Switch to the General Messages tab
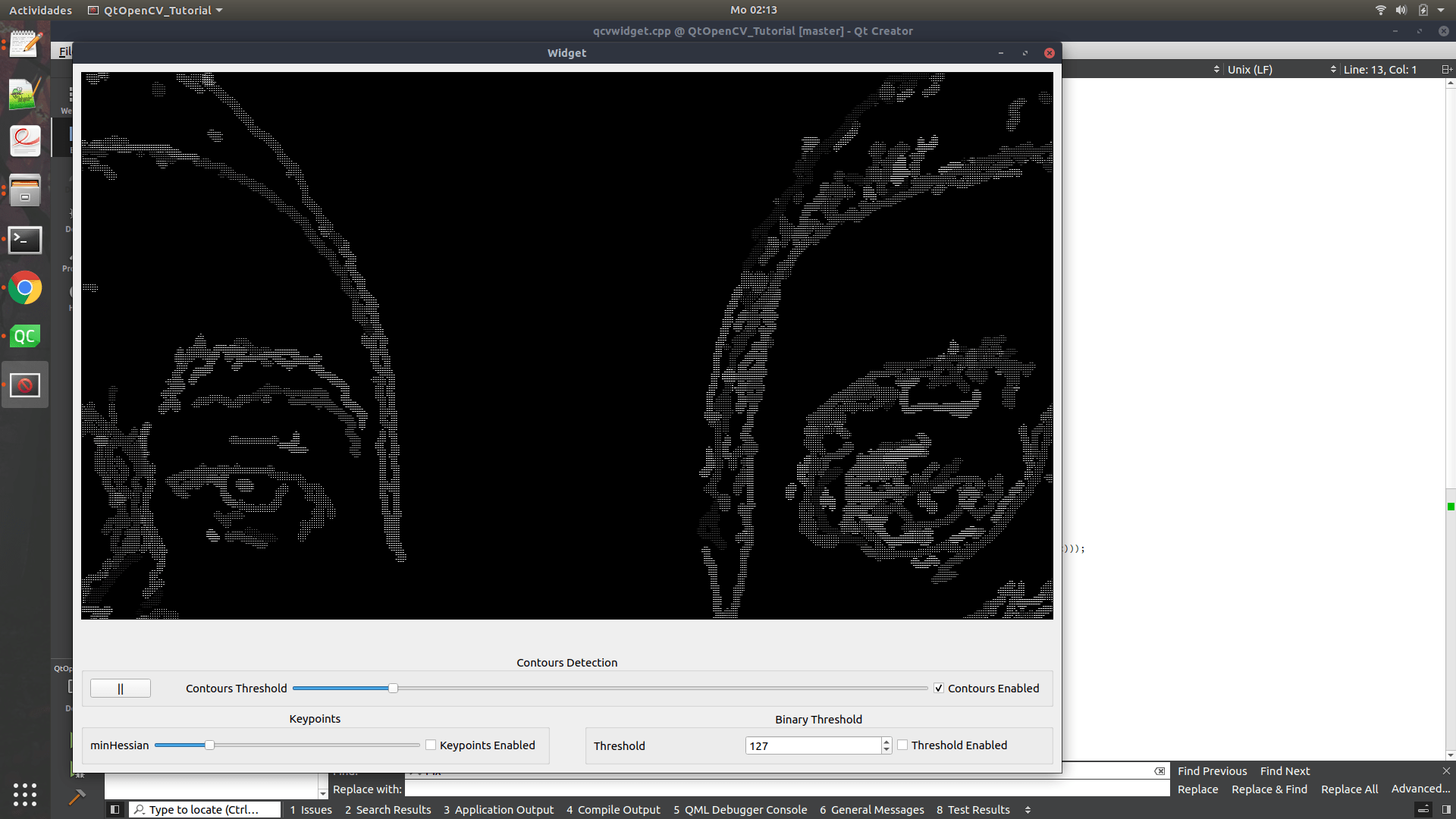This screenshot has width=1456, height=819. (x=871, y=809)
